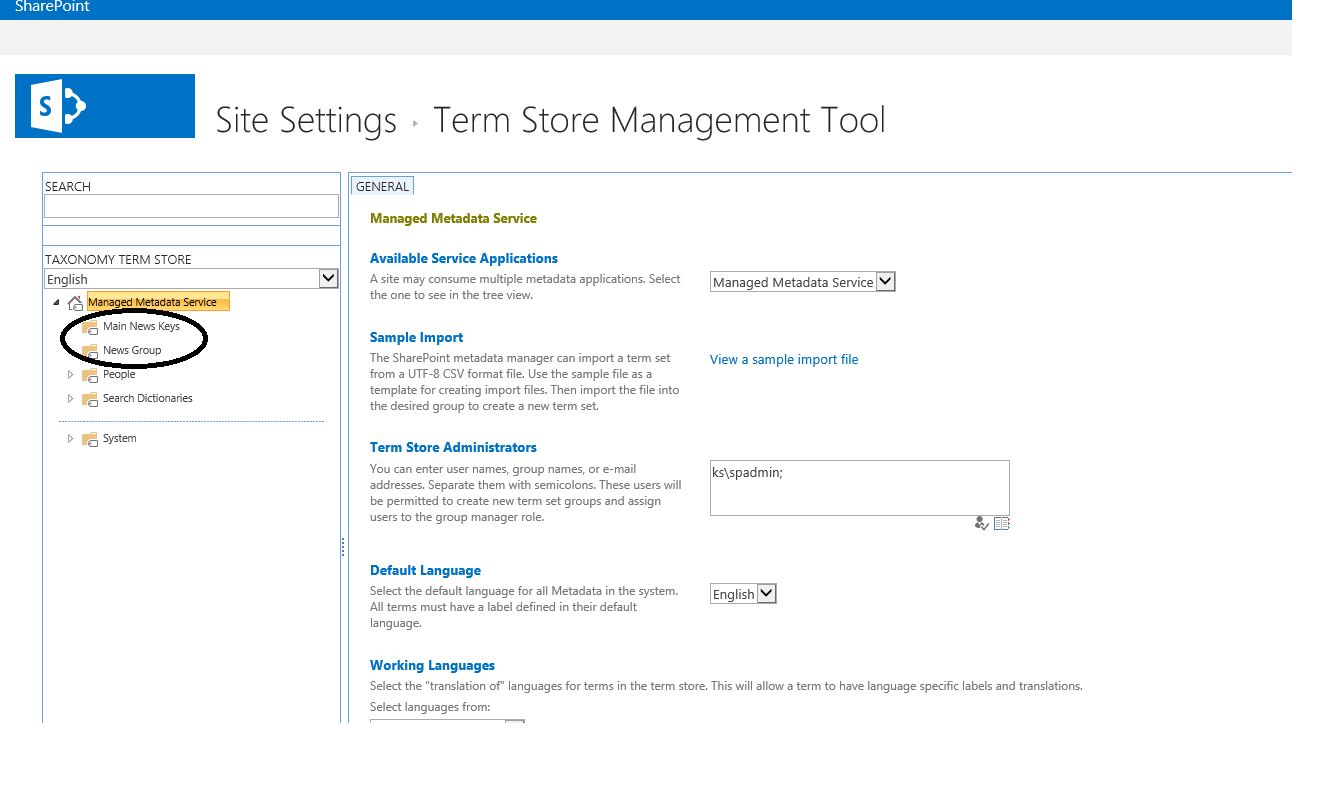This screenshot has height=800, width=1317.
Task: Open the address book Browse icon
Action: pos(1002,523)
